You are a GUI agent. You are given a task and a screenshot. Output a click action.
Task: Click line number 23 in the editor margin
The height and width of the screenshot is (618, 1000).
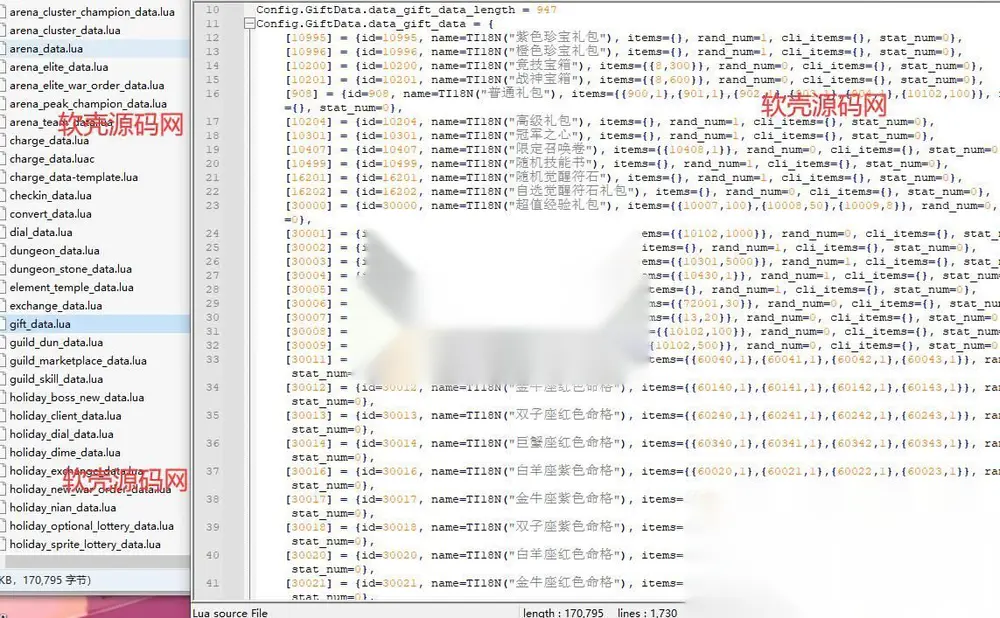212,206
